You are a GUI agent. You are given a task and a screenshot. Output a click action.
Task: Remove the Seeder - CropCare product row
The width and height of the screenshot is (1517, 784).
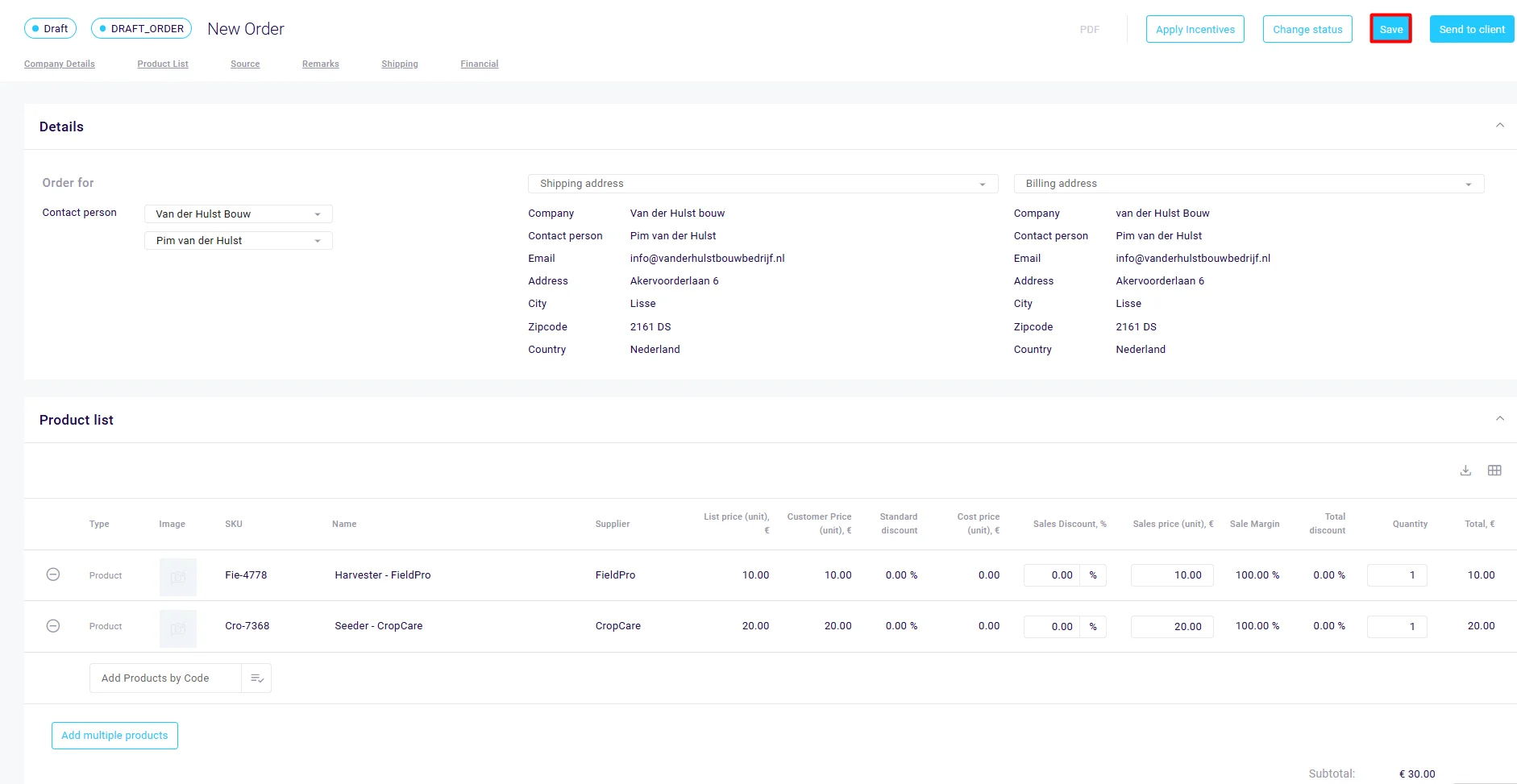pyautogui.click(x=53, y=625)
